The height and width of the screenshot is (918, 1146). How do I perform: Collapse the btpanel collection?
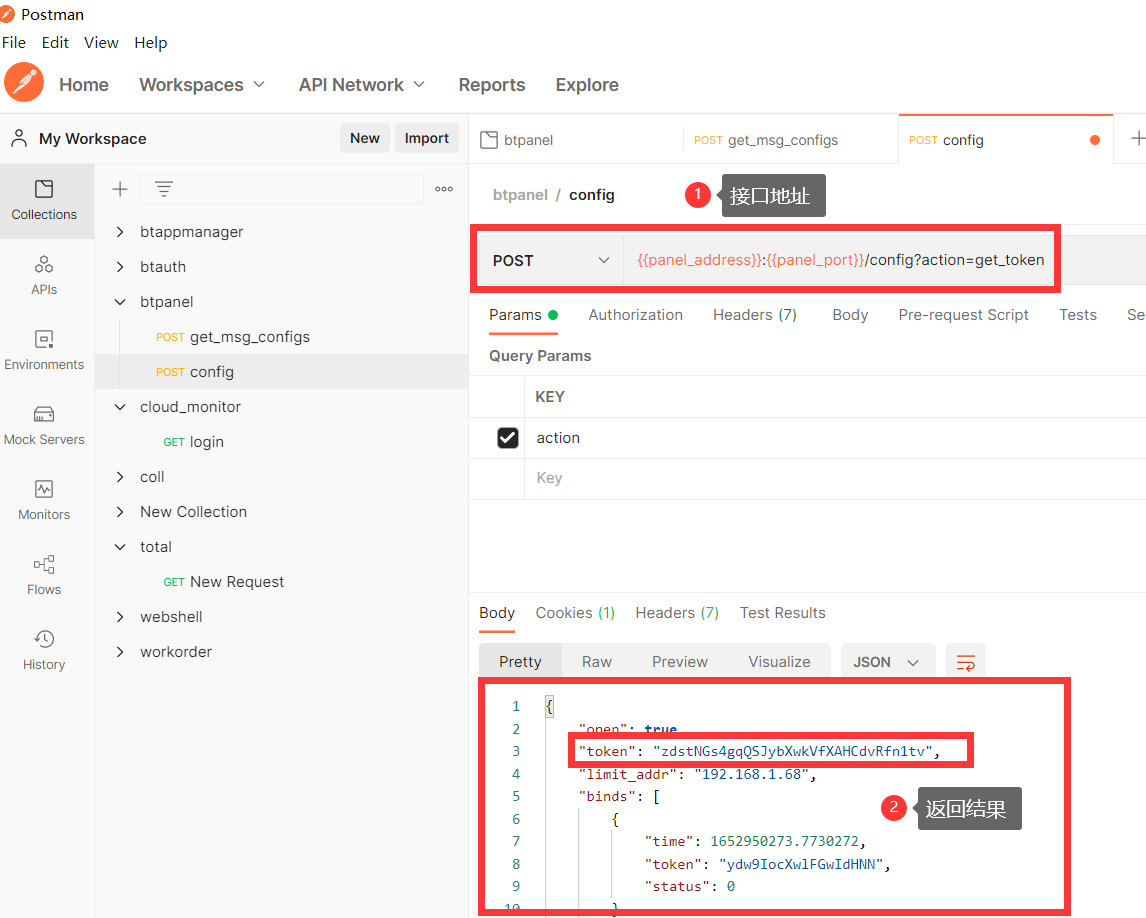(x=120, y=302)
